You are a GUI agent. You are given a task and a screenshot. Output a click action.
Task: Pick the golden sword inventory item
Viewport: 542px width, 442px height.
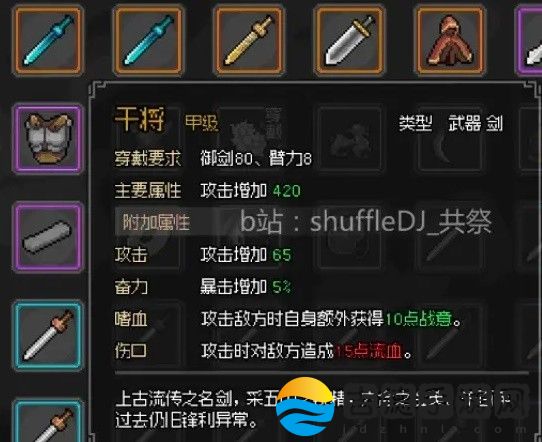pyautogui.click(x=249, y=41)
